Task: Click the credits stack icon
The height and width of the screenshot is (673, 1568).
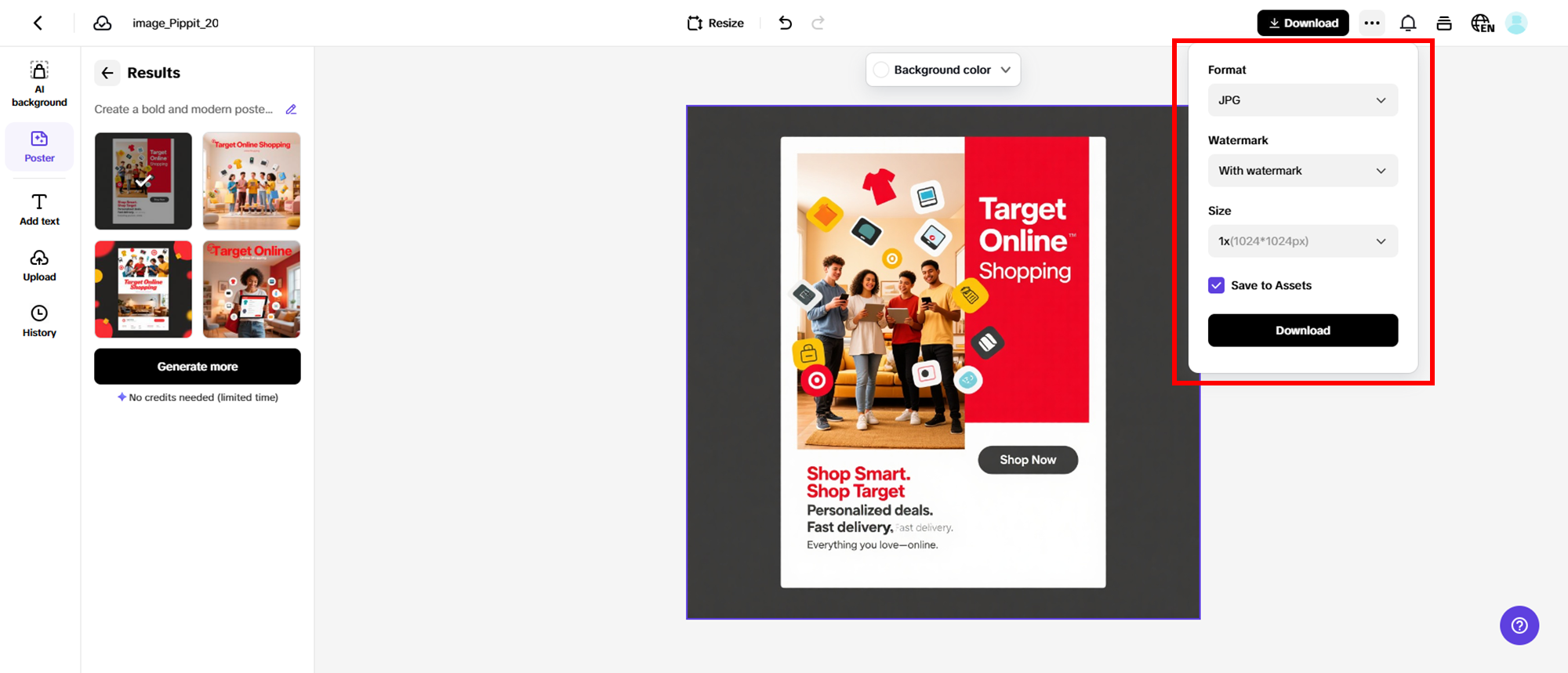Action: pos(1444,24)
